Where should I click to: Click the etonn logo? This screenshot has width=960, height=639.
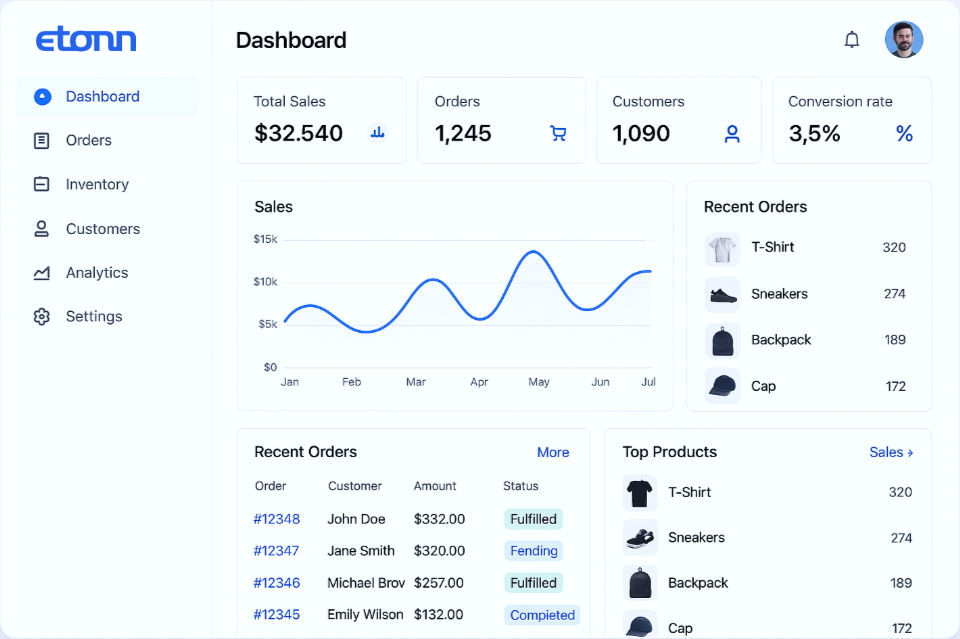pyautogui.click(x=86, y=39)
